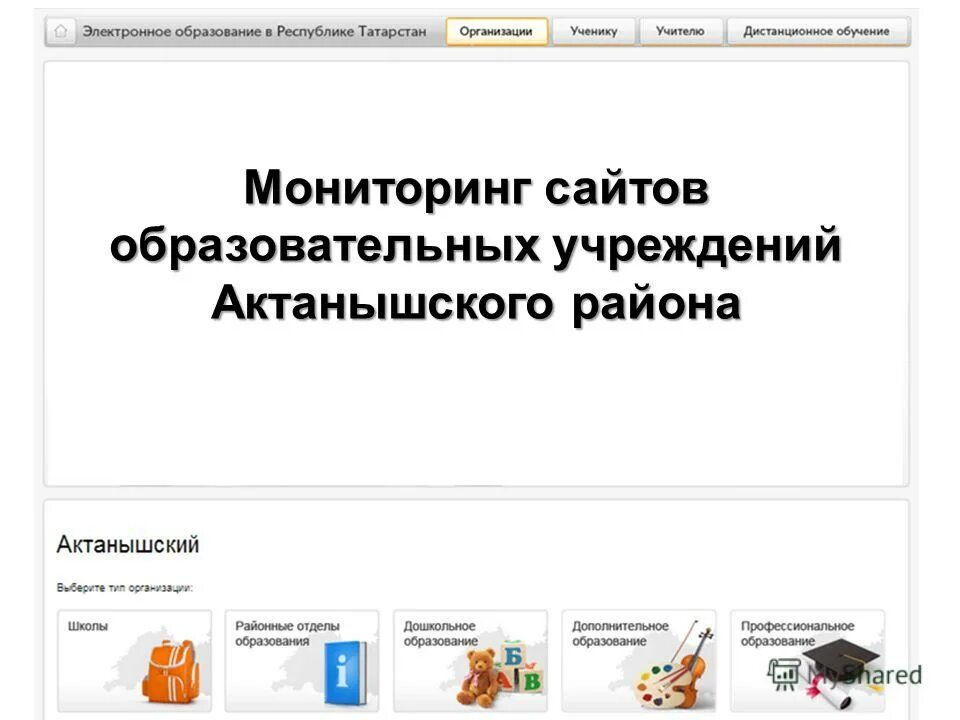This screenshot has height=720, width=960.
Task: Open Дистанционное обучение from the top bar
Action: click(816, 31)
